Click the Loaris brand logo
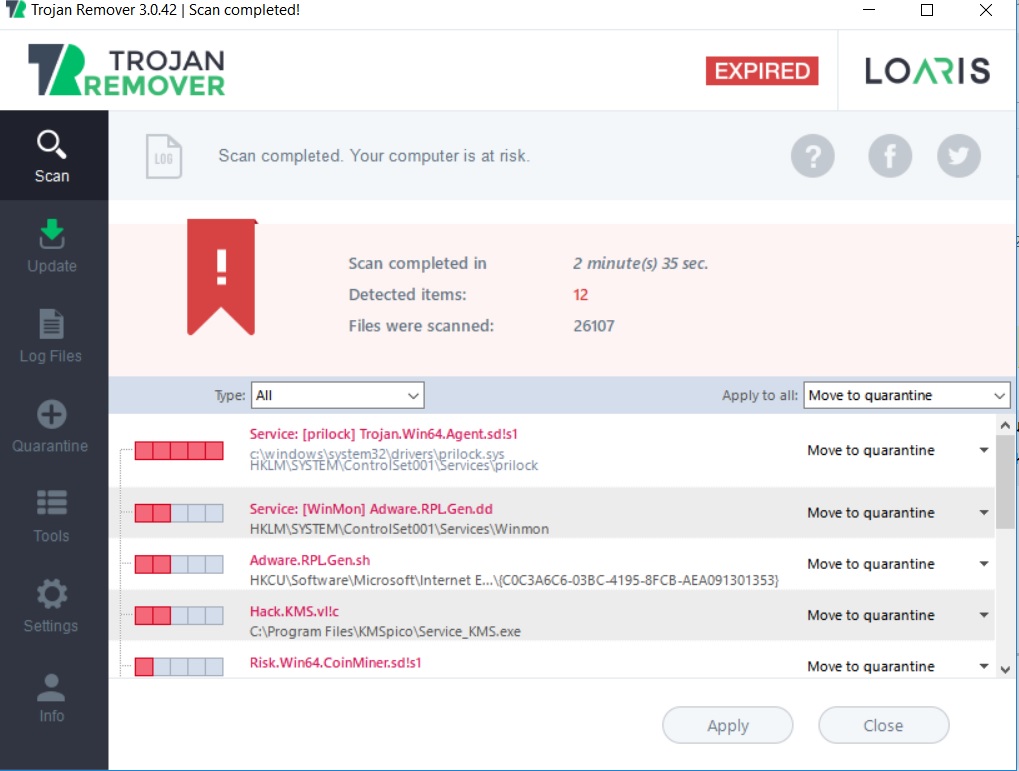This screenshot has height=771, width=1019. point(927,70)
